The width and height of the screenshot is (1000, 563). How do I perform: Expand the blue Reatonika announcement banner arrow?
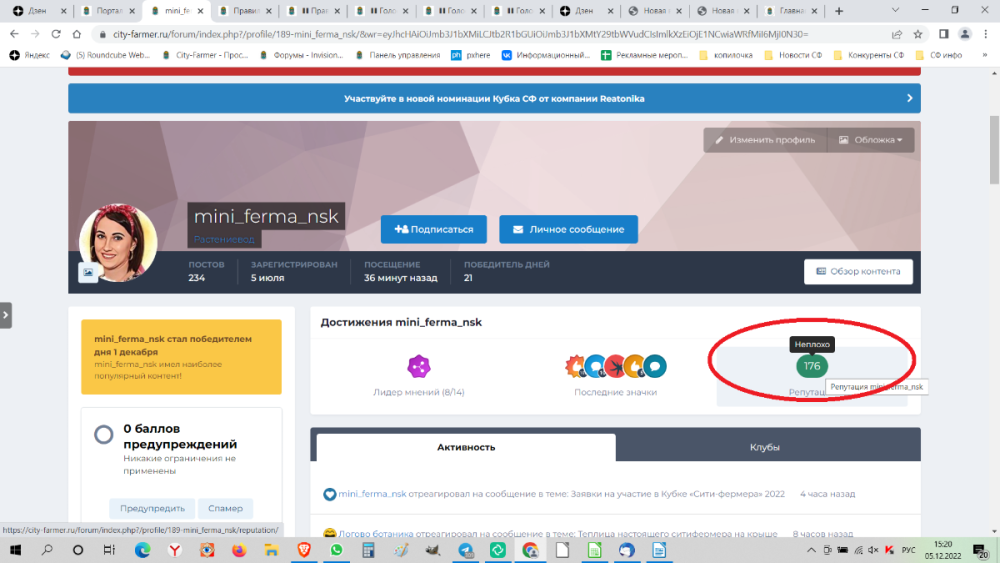point(908,98)
